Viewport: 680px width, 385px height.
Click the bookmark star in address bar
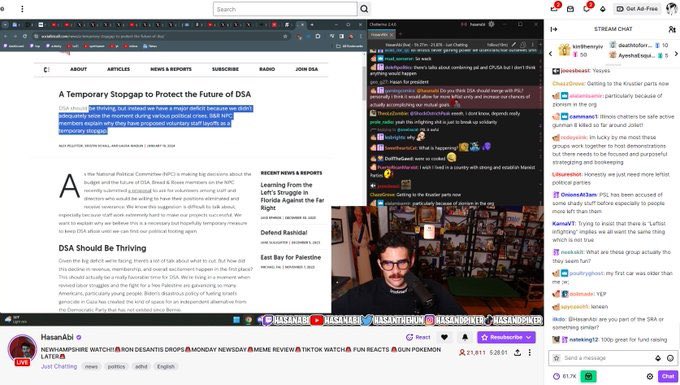click(285, 36)
